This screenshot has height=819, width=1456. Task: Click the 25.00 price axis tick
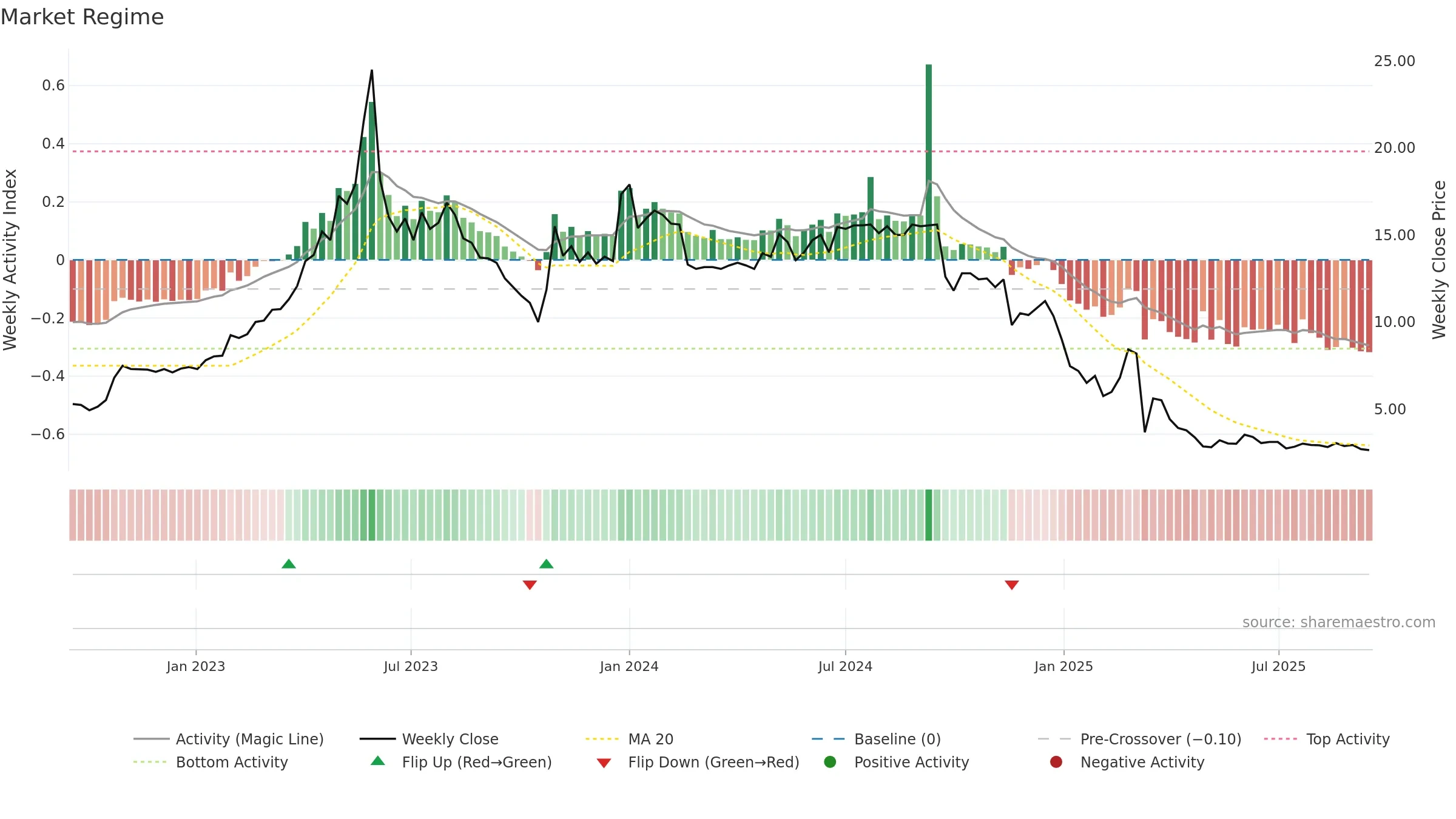click(x=1394, y=61)
